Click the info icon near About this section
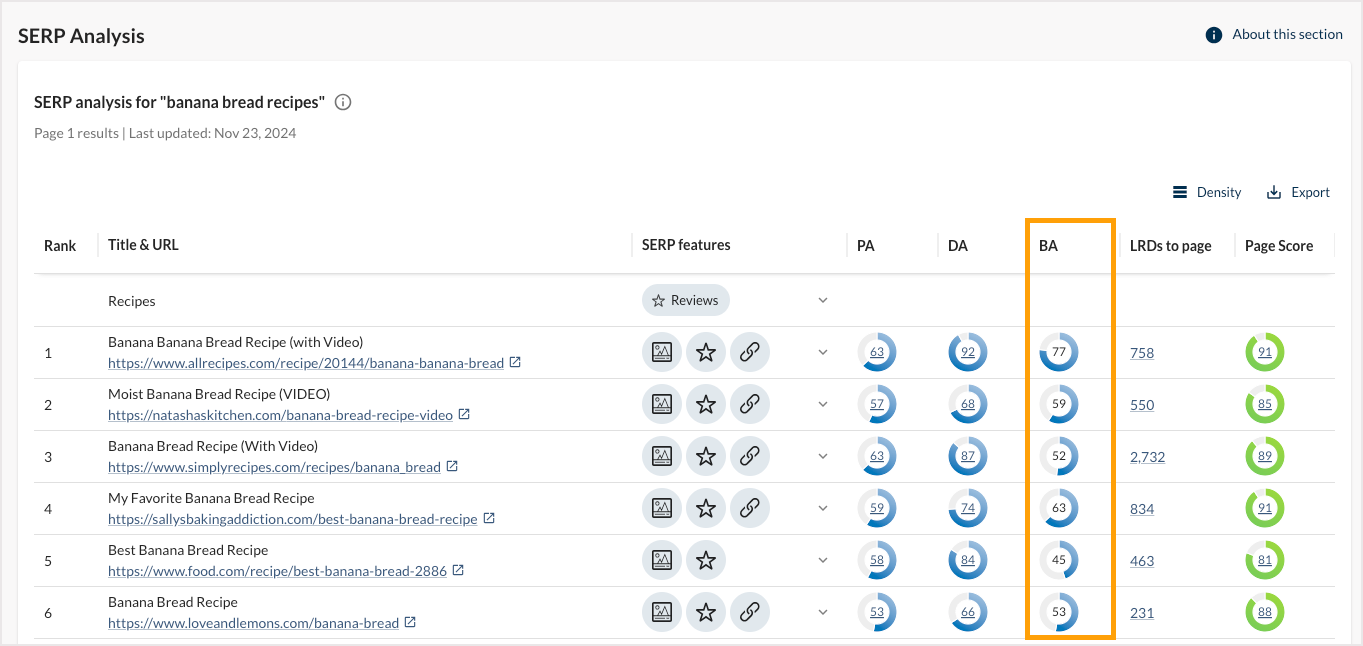The image size is (1363, 646). [x=1212, y=33]
